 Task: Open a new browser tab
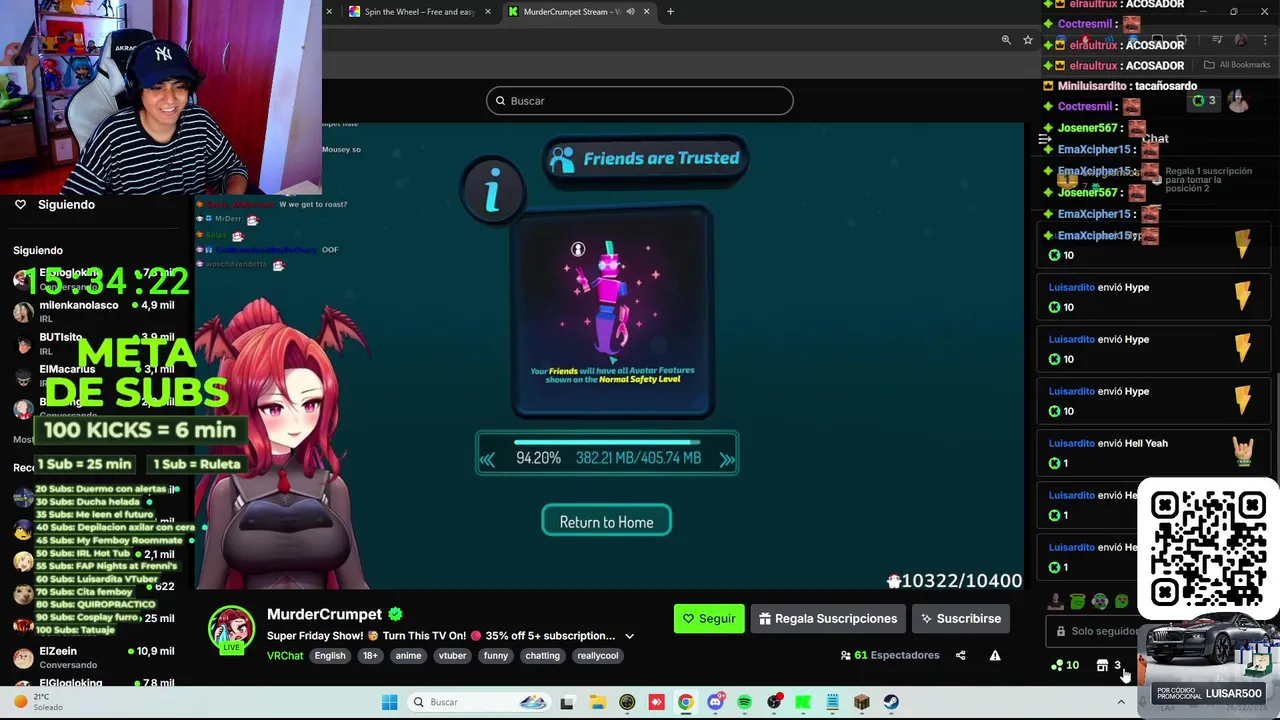[x=670, y=12]
